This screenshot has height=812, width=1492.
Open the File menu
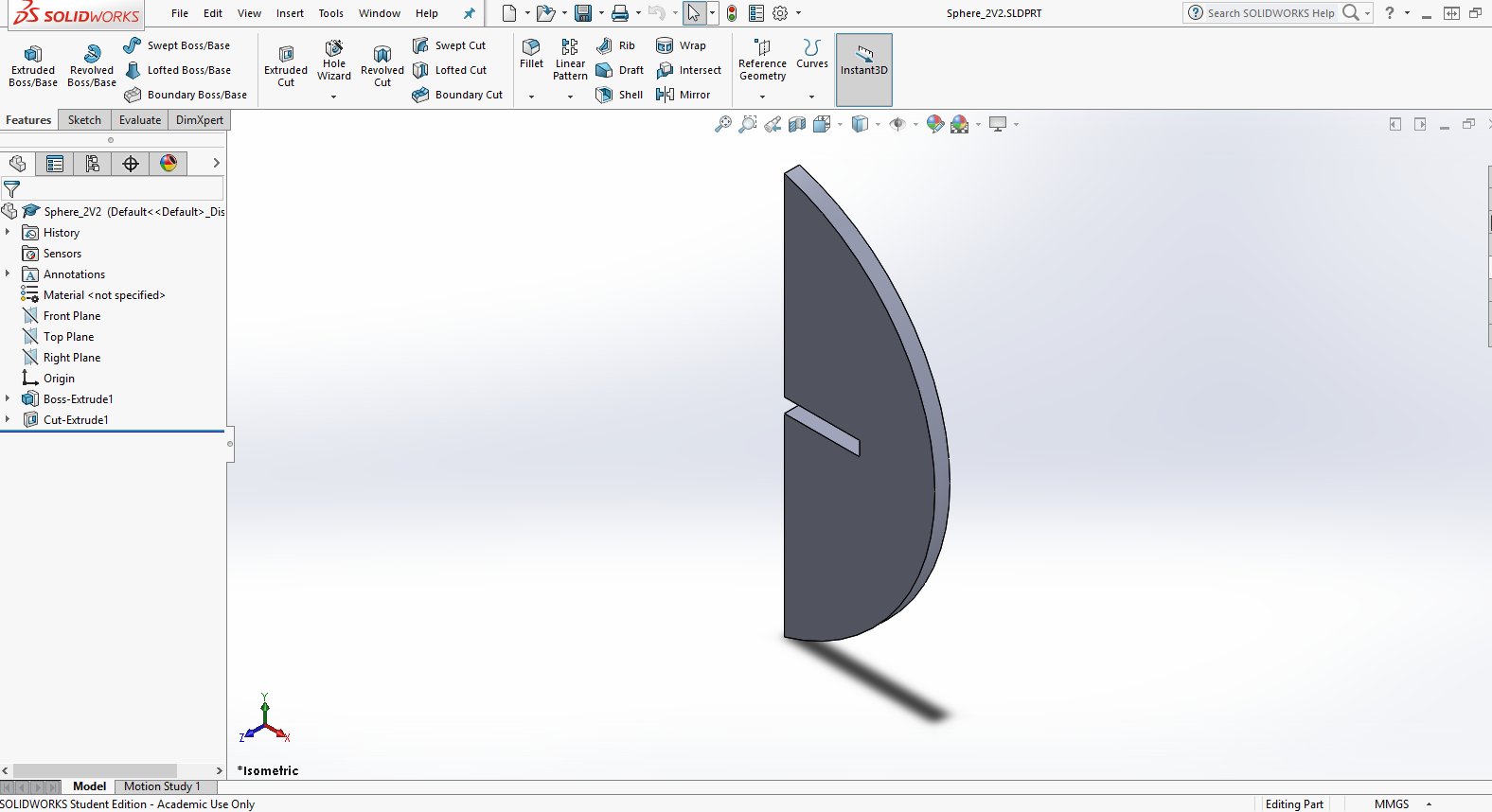click(x=180, y=13)
